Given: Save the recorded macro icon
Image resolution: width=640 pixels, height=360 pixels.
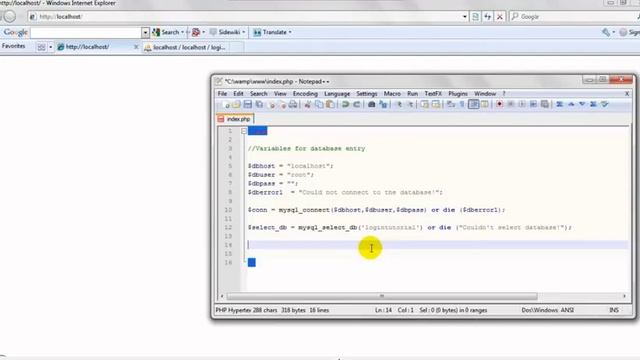Looking at the screenshot, I should [x=544, y=104].
